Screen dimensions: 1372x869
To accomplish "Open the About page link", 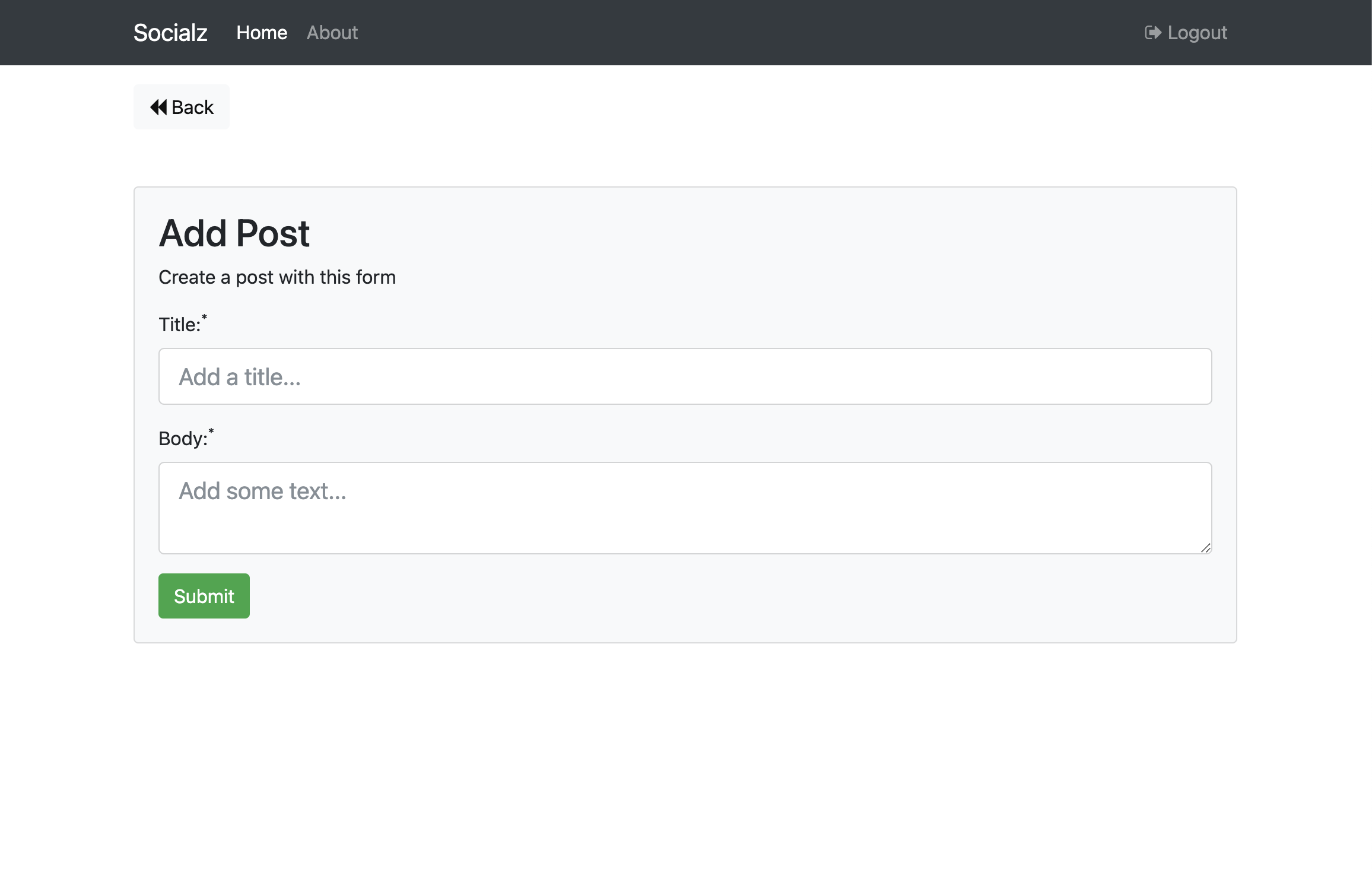I will tap(332, 33).
